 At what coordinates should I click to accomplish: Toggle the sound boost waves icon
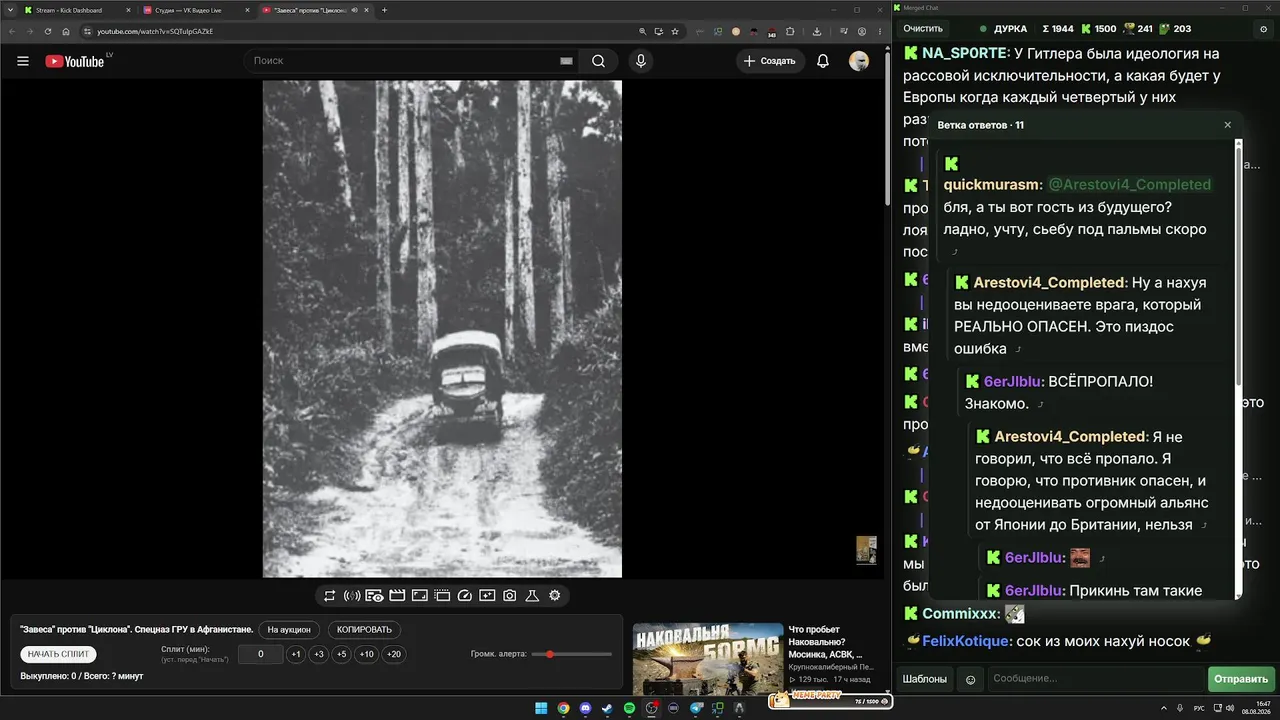point(352,596)
